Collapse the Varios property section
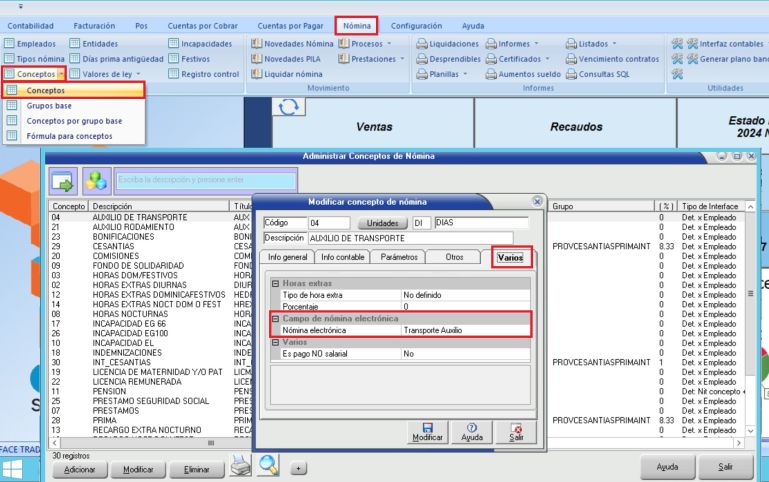Screen dimensions: 769x482 pos(276,342)
